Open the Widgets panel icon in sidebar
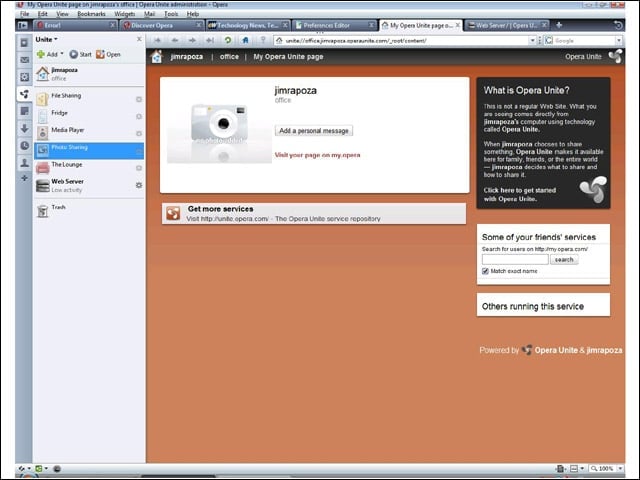Screen dimensions: 640x480 [x=24, y=77]
